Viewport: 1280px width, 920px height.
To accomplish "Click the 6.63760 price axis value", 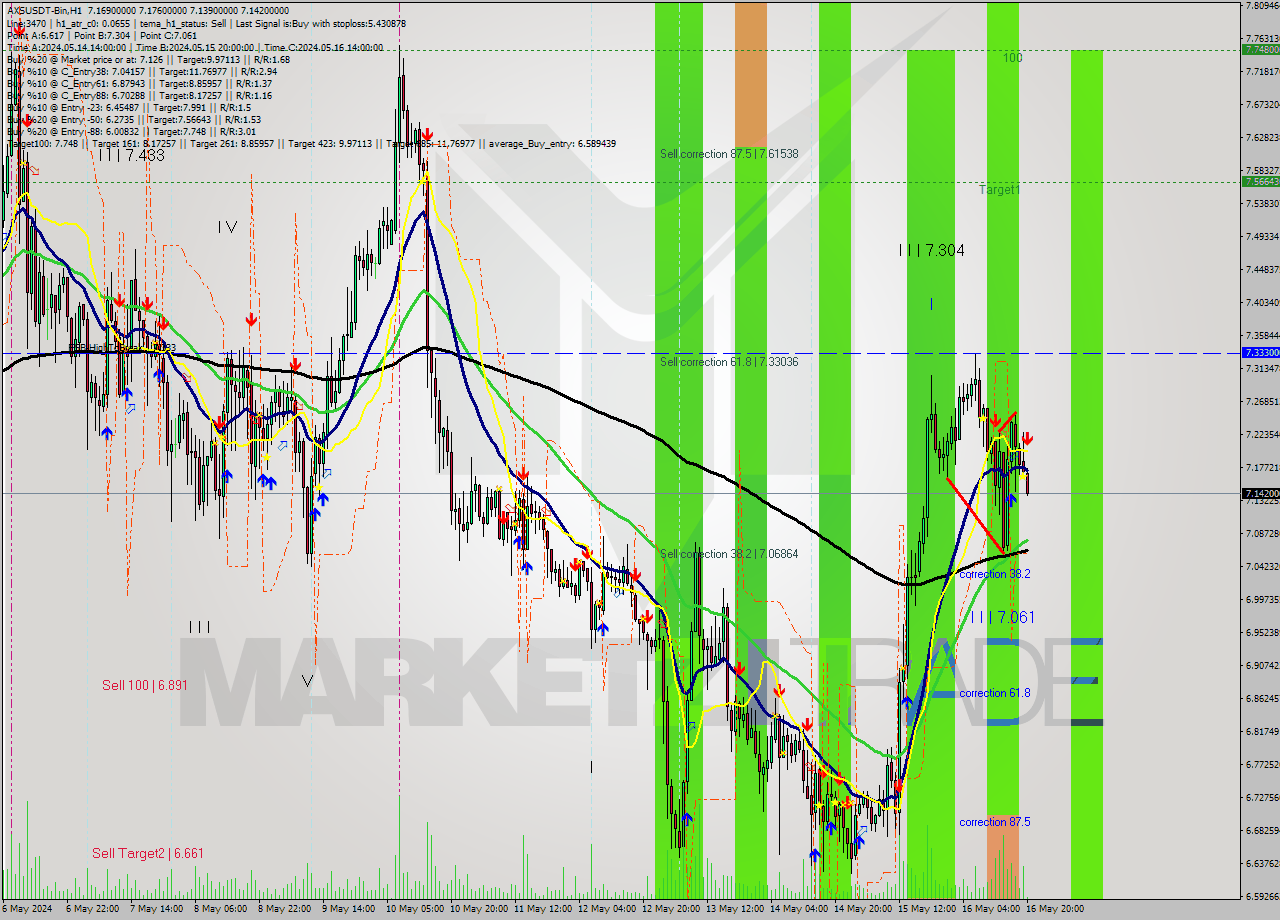I will pos(1262,863).
